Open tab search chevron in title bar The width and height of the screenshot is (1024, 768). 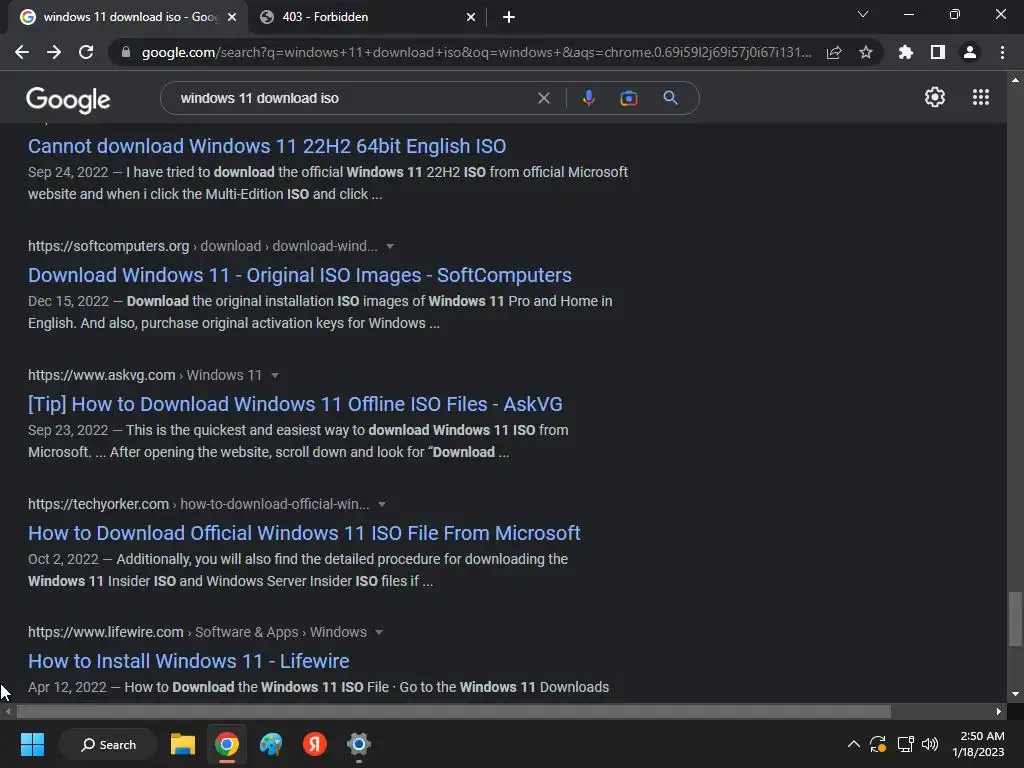click(x=863, y=14)
